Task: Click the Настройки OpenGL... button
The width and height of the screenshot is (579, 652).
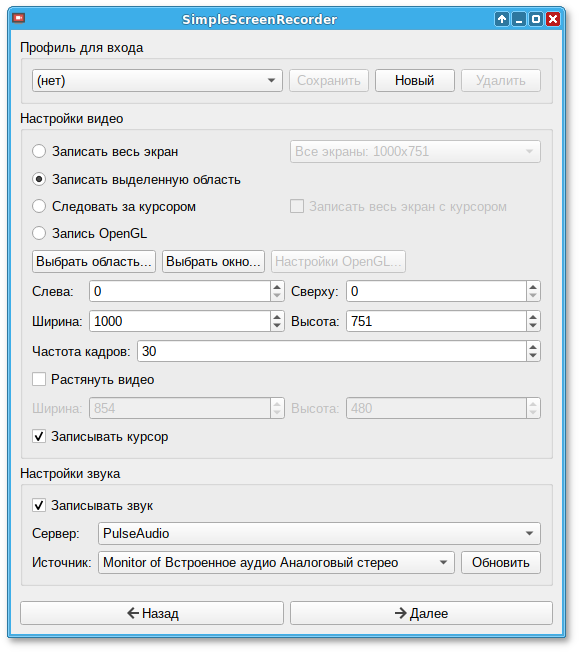Action: [338, 262]
